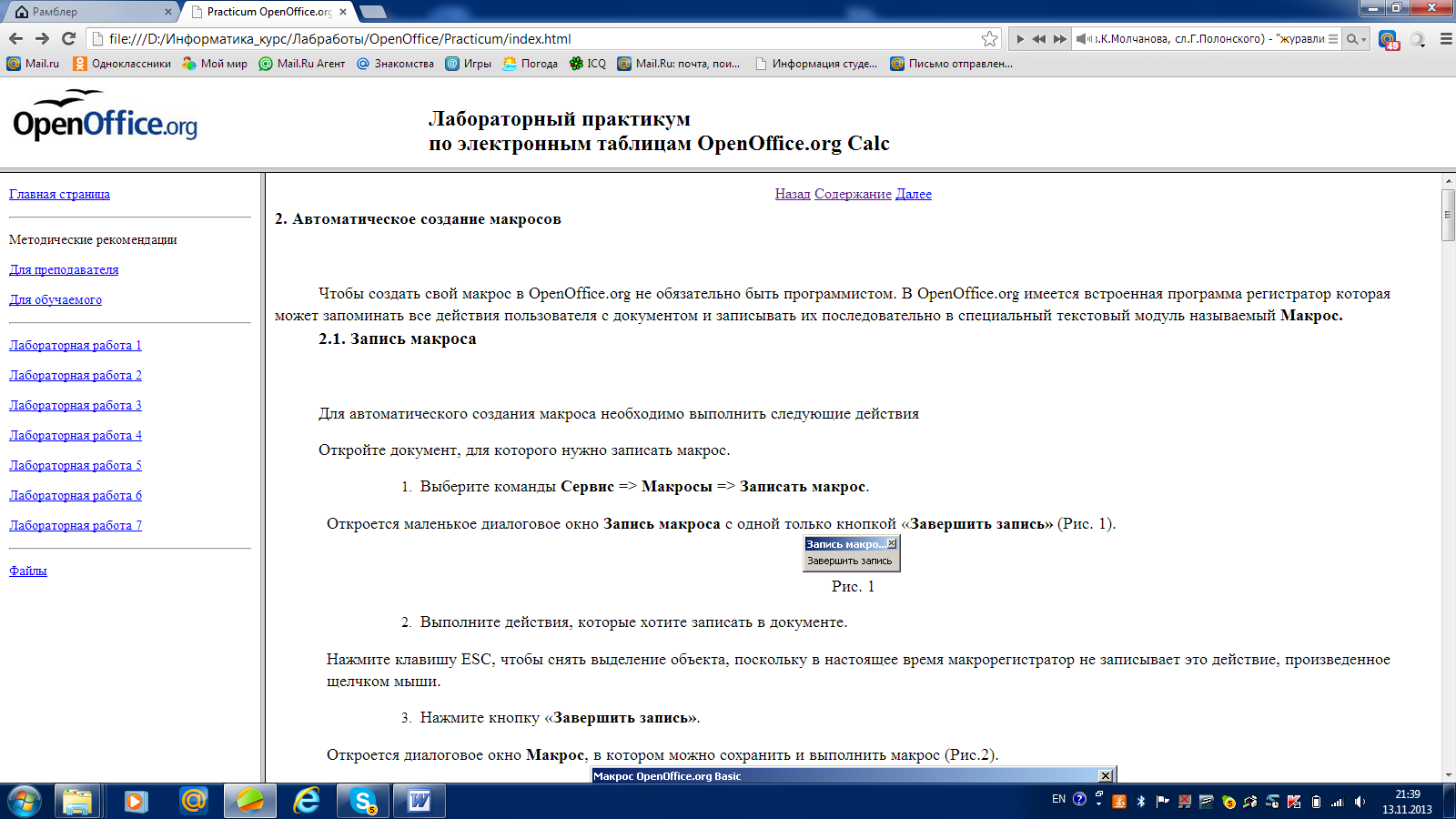Open Microsoft Word from taskbar

coord(420,801)
